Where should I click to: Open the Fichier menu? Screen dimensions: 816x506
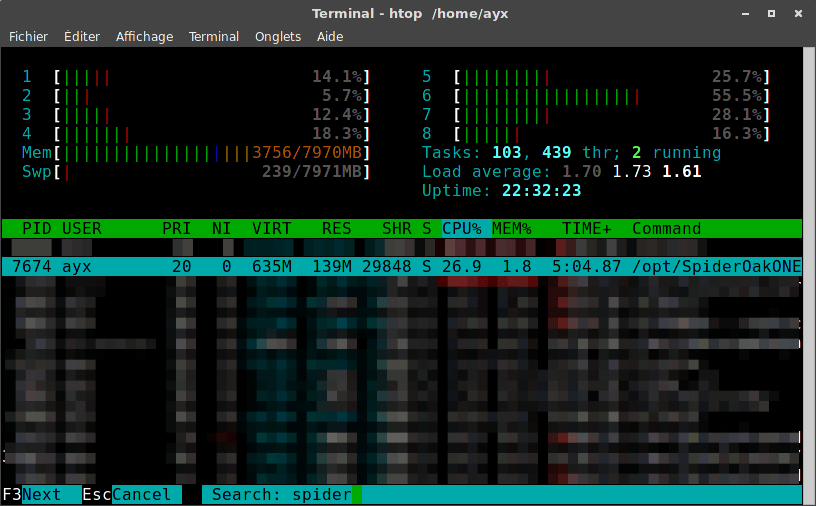point(28,36)
